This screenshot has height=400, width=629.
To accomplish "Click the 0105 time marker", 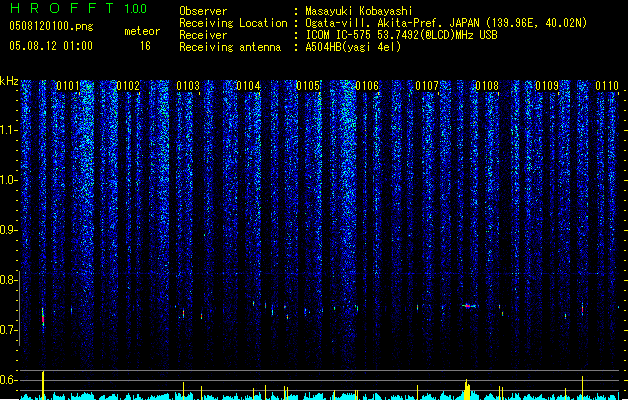I will pyautogui.click(x=308, y=86).
